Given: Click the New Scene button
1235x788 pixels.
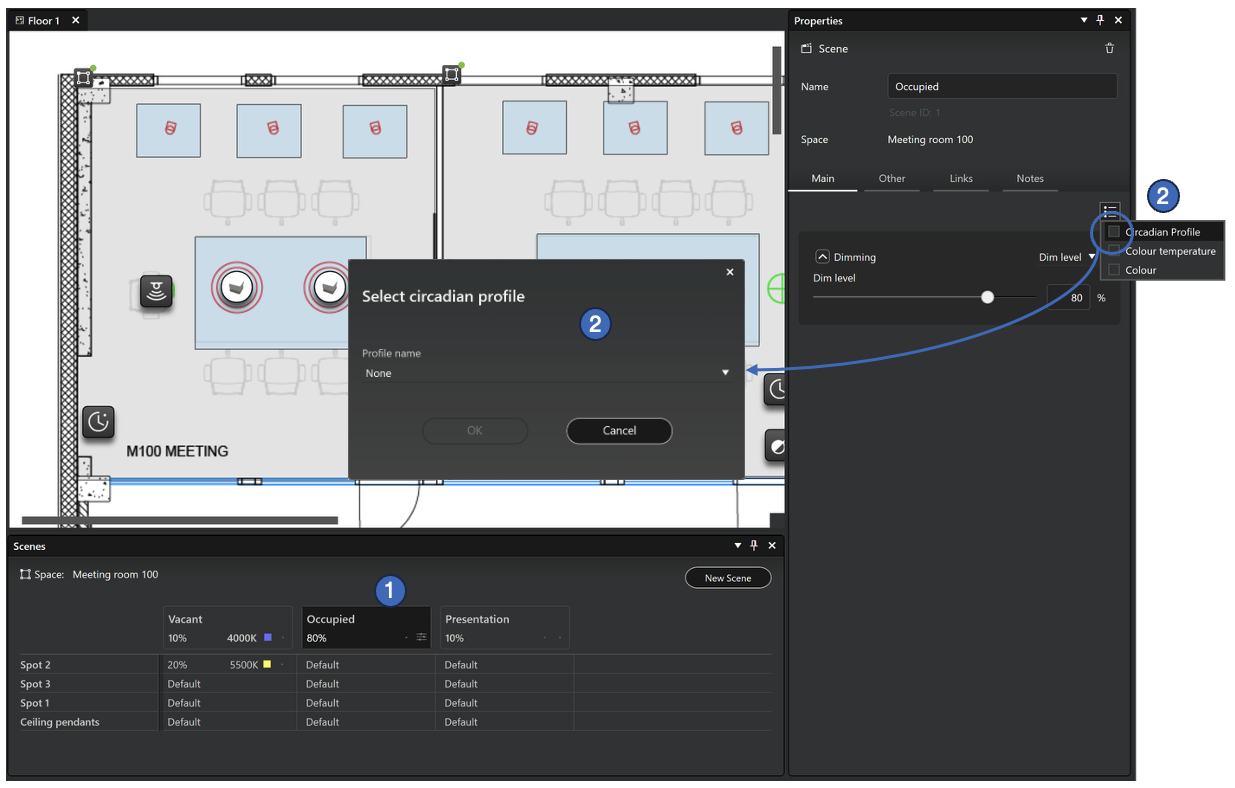Looking at the screenshot, I should click(727, 578).
